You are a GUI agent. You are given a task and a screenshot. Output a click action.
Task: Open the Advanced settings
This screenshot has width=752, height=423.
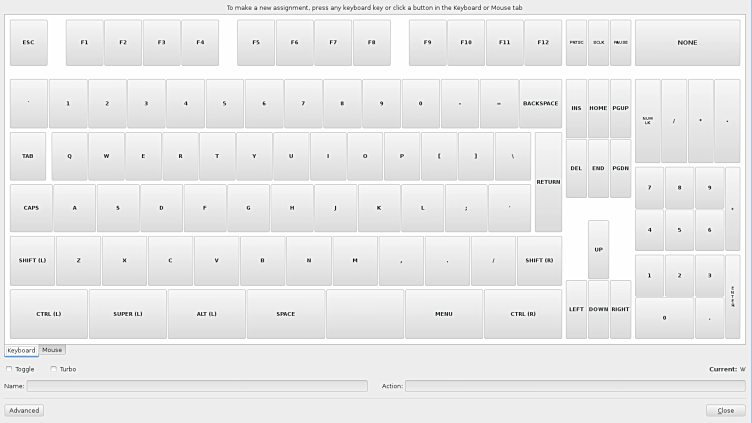[24, 410]
